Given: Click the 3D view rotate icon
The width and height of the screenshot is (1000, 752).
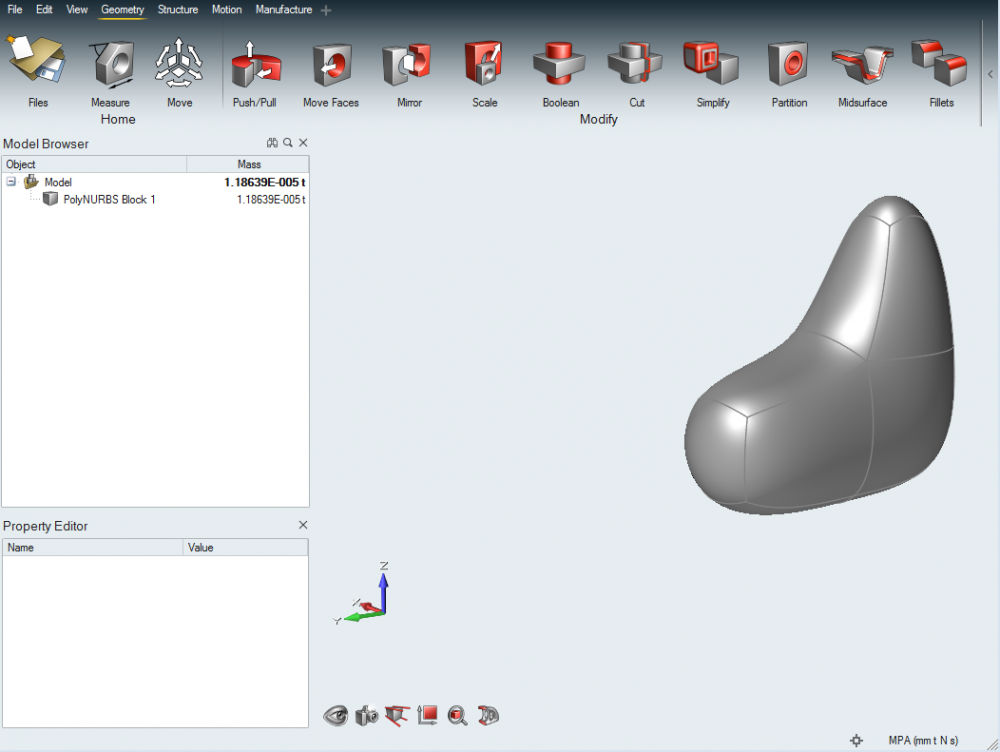Looking at the screenshot, I should [x=488, y=716].
